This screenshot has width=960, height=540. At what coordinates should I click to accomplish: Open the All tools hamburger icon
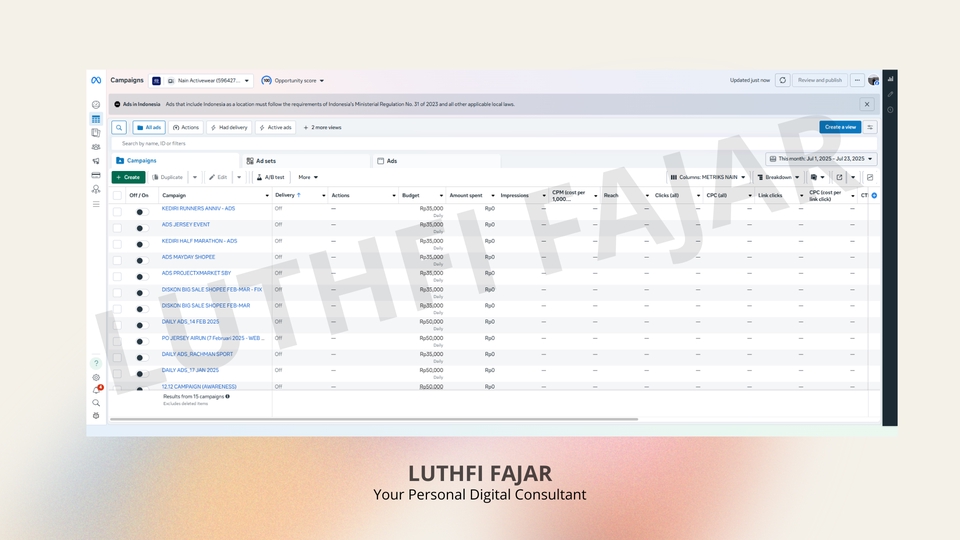click(x=96, y=204)
